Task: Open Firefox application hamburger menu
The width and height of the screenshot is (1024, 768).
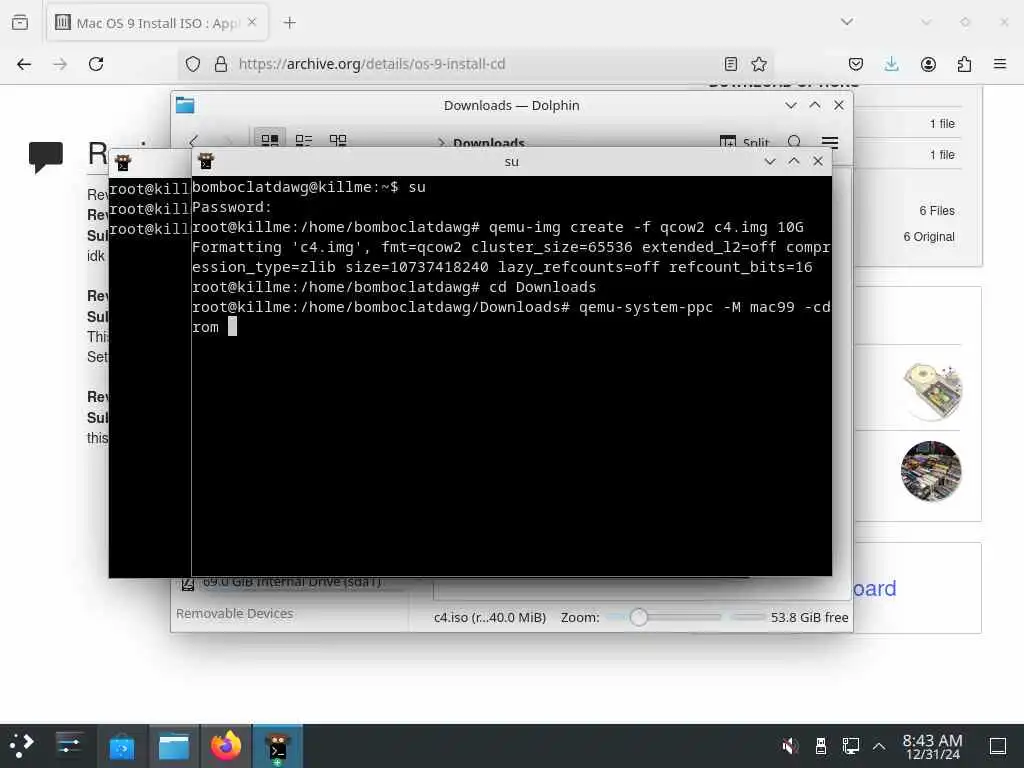Action: pyautogui.click(x=1000, y=64)
